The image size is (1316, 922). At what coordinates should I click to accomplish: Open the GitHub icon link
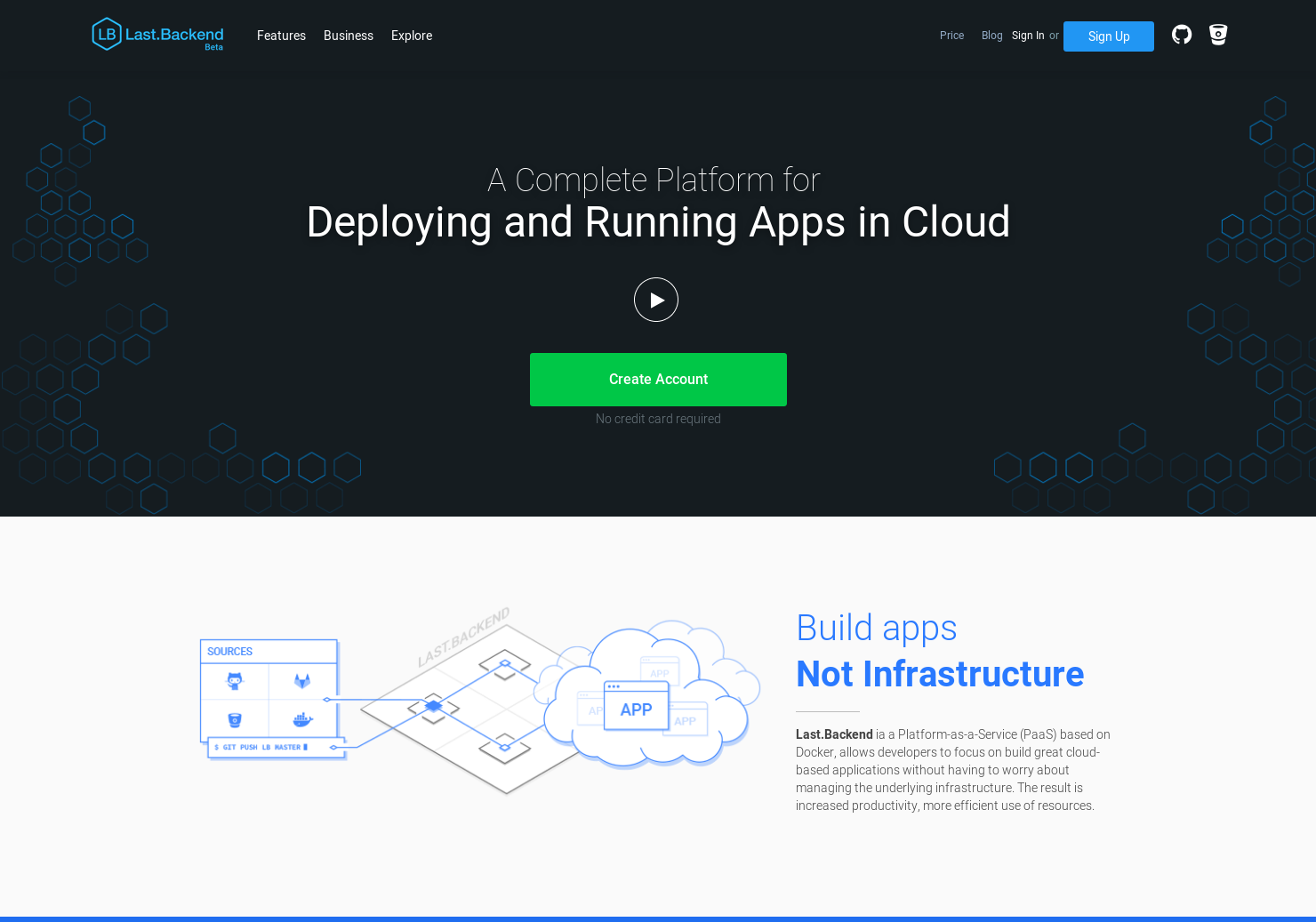tap(1182, 35)
